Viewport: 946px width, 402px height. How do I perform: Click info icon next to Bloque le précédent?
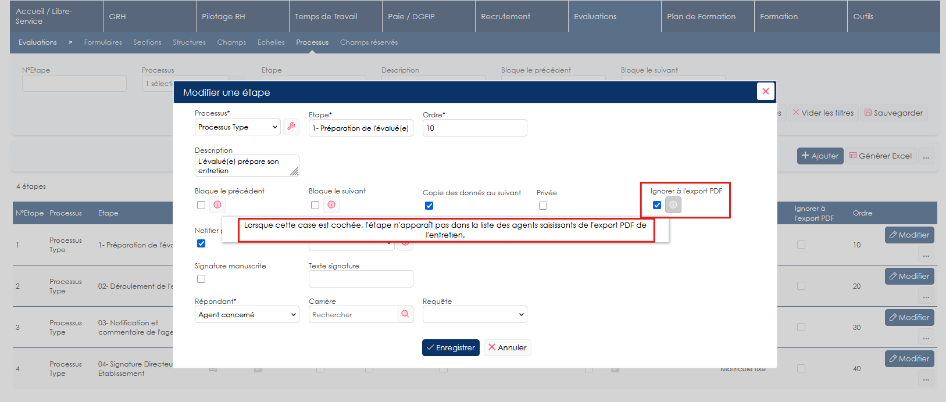click(x=217, y=205)
